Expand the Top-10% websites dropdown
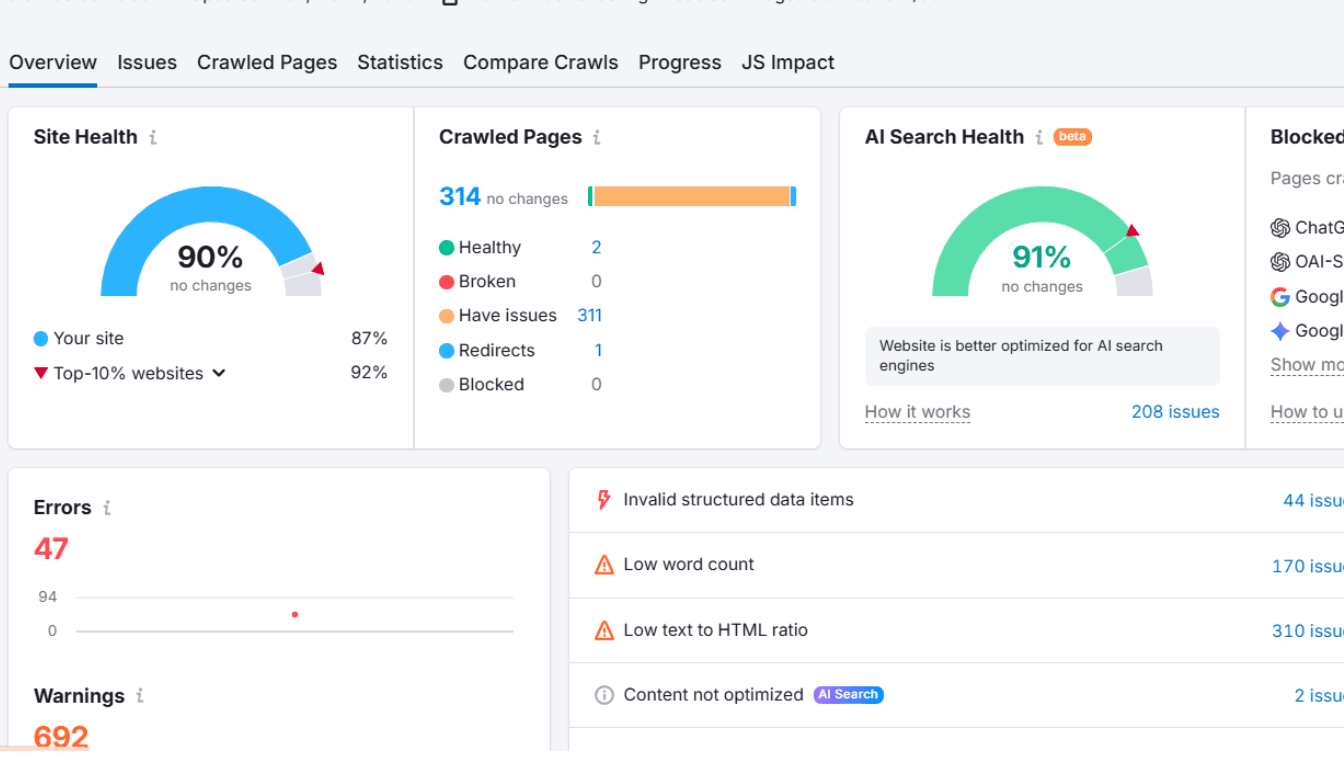 tap(219, 373)
